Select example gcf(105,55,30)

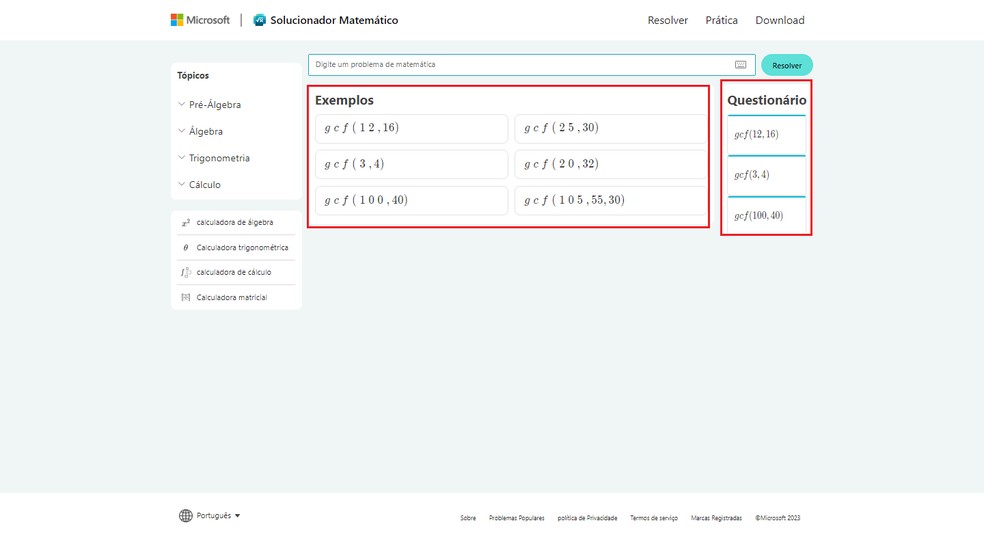[x=611, y=200]
